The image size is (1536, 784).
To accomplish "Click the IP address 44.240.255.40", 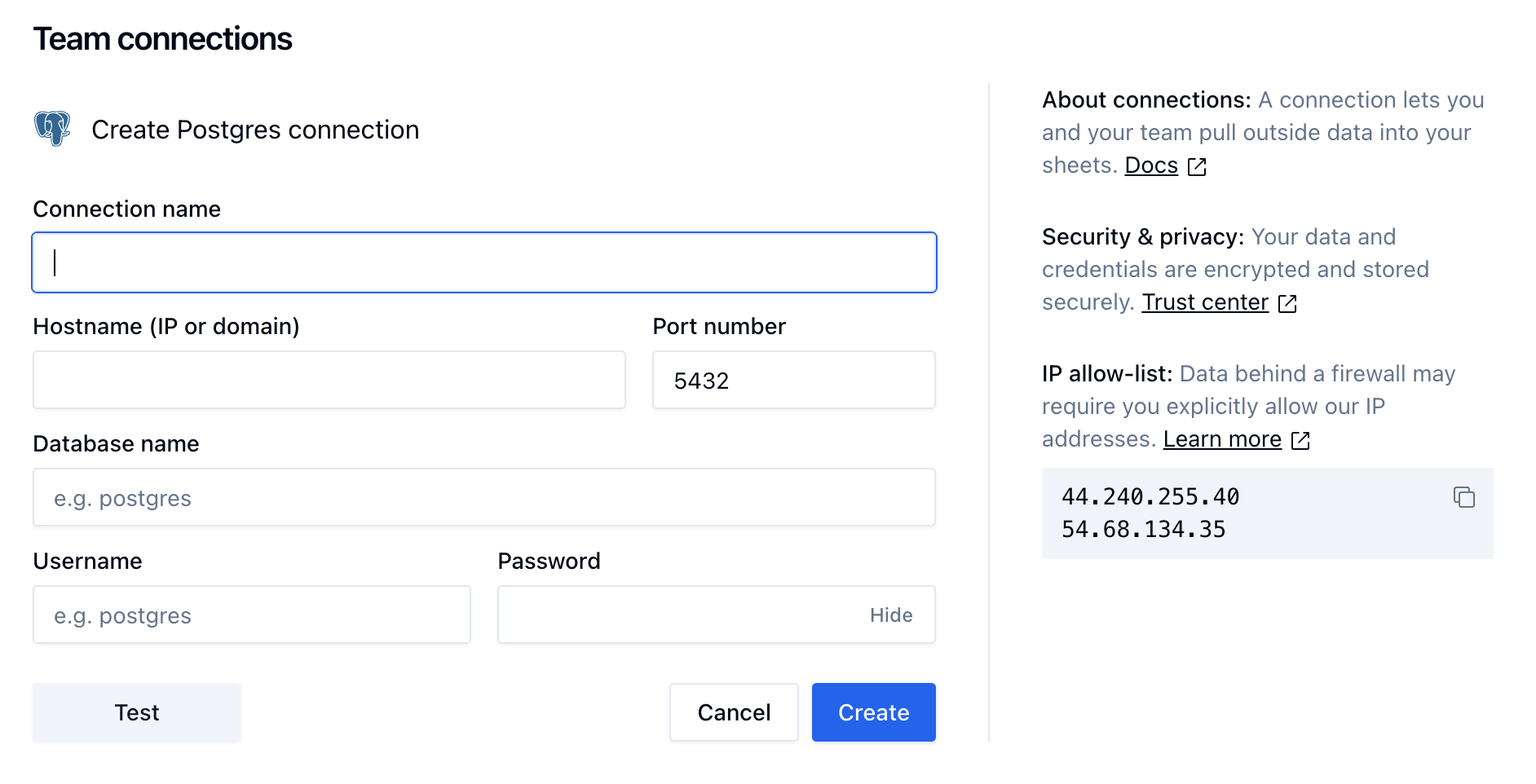I will 1150,496.
